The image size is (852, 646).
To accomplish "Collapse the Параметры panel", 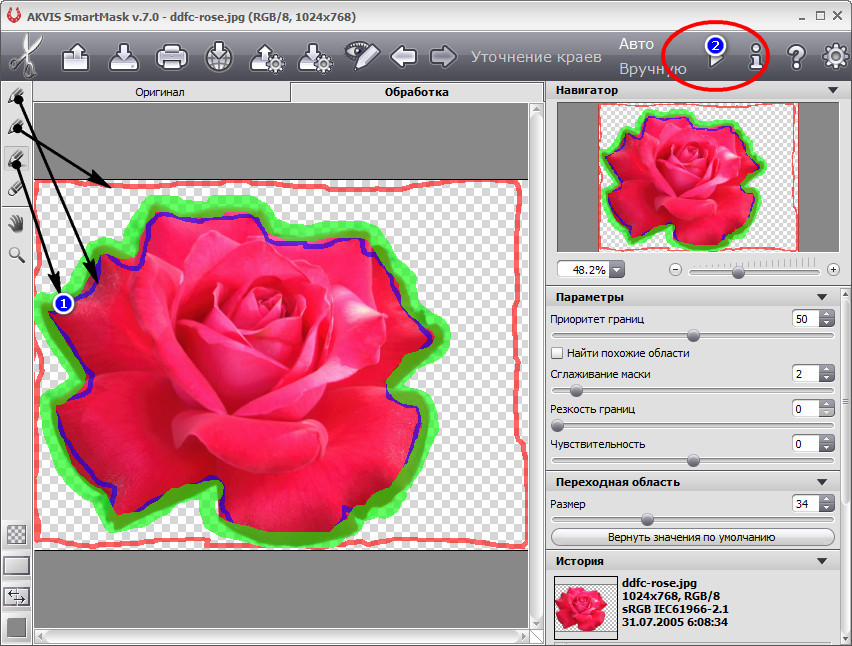I will pyautogui.click(x=822, y=297).
